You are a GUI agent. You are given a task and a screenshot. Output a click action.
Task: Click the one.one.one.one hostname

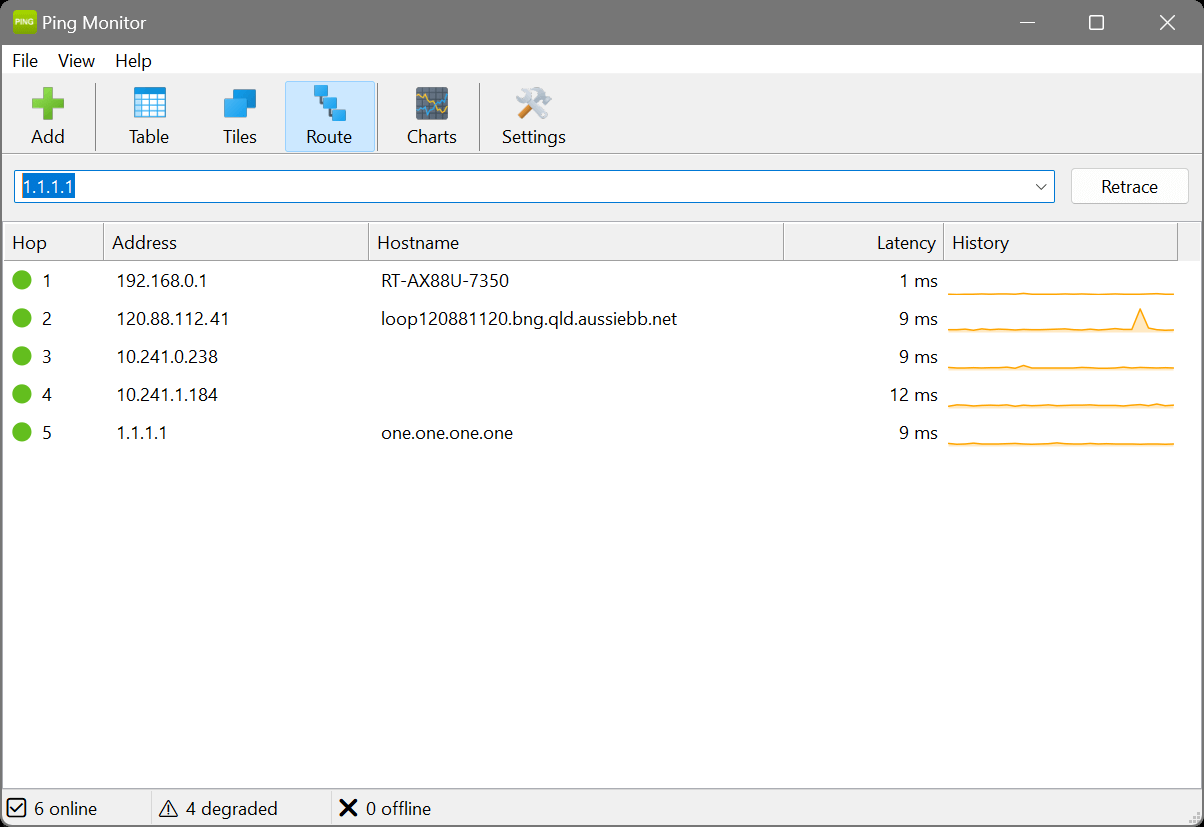click(x=446, y=432)
